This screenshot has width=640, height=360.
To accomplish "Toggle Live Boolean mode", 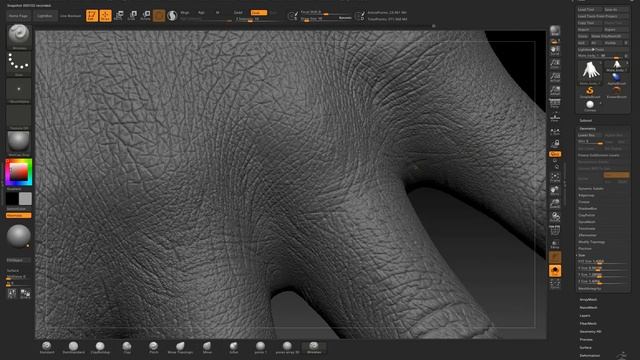I will click(x=71, y=16).
